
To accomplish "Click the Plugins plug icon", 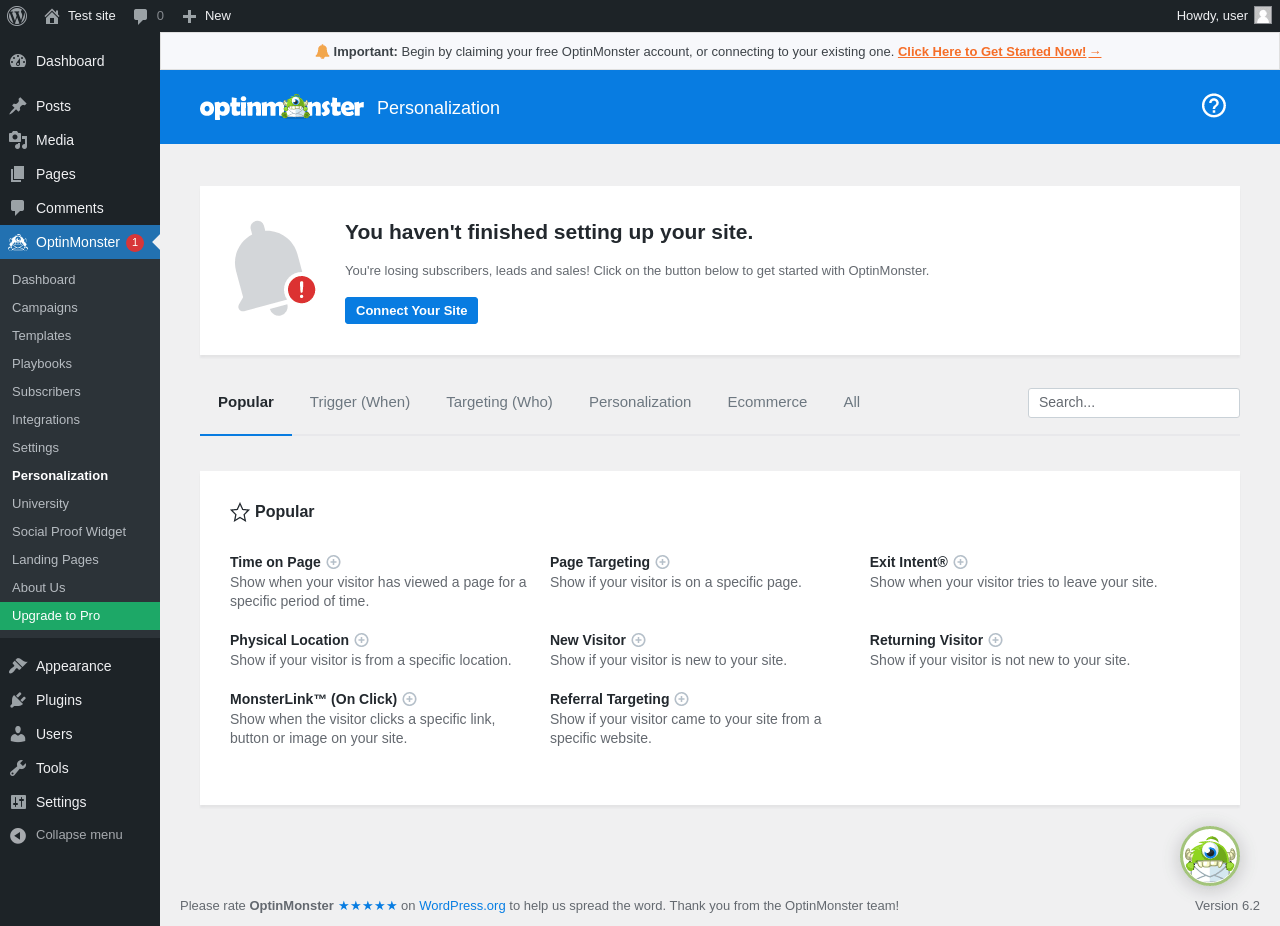I will [x=18, y=700].
